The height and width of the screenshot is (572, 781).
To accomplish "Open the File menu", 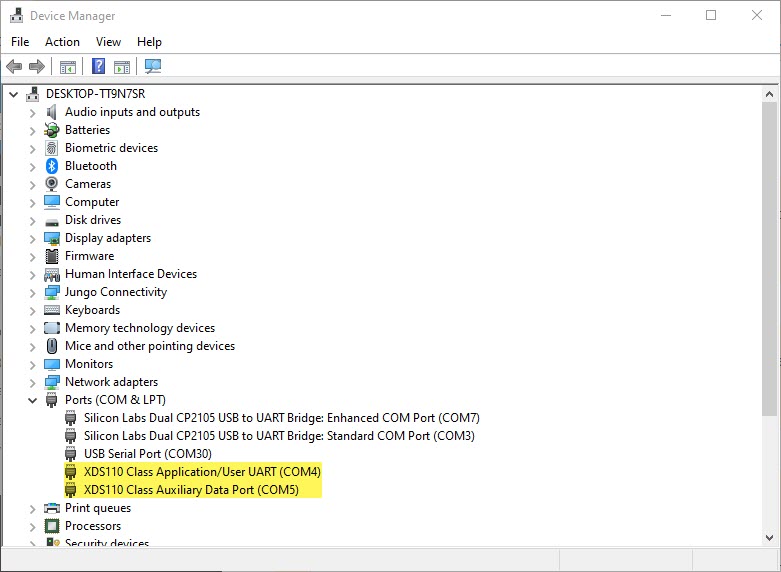I will click(x=20, y=42).
